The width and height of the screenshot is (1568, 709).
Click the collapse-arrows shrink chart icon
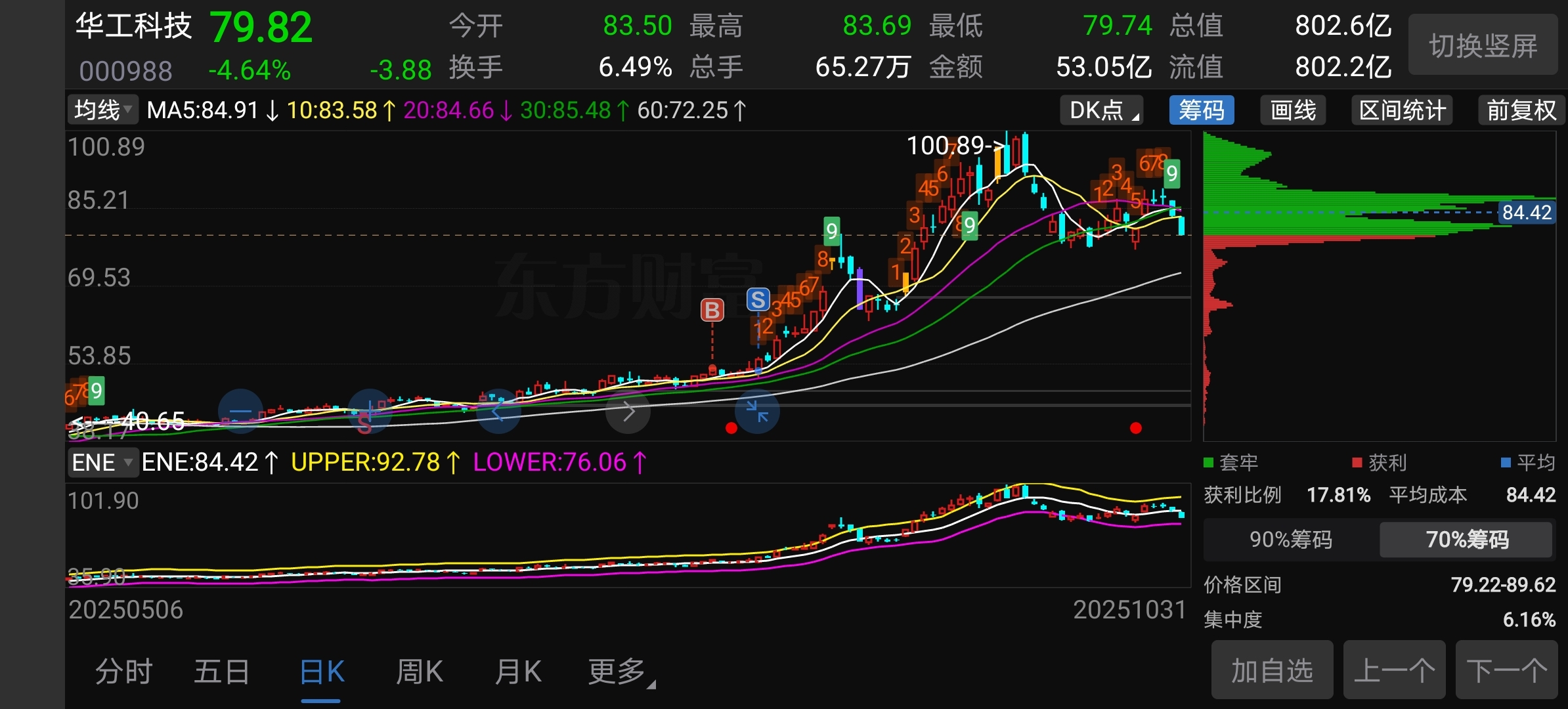757,412
